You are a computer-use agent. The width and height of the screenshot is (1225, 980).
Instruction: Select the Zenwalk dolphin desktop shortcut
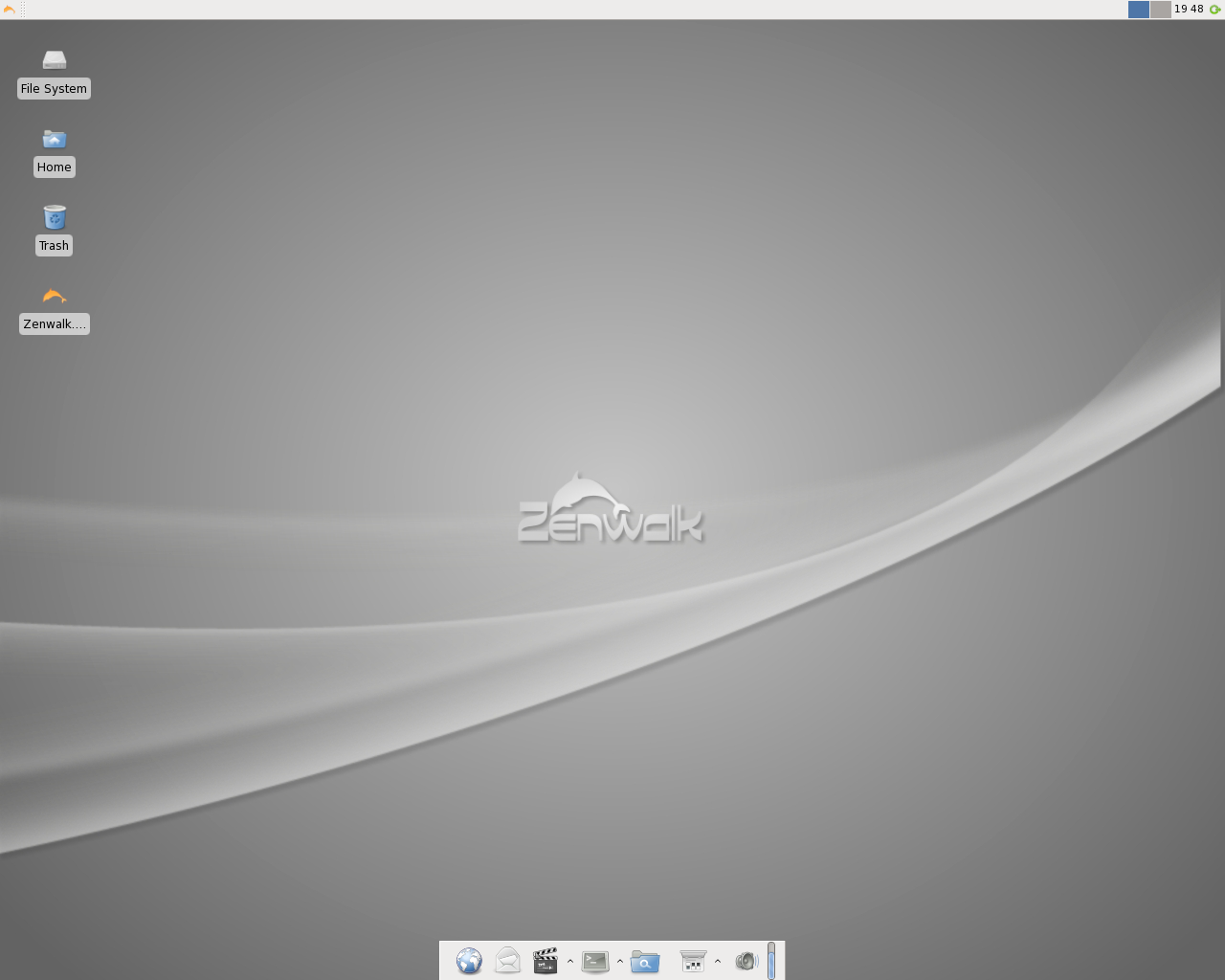click(x=55, y=296)
